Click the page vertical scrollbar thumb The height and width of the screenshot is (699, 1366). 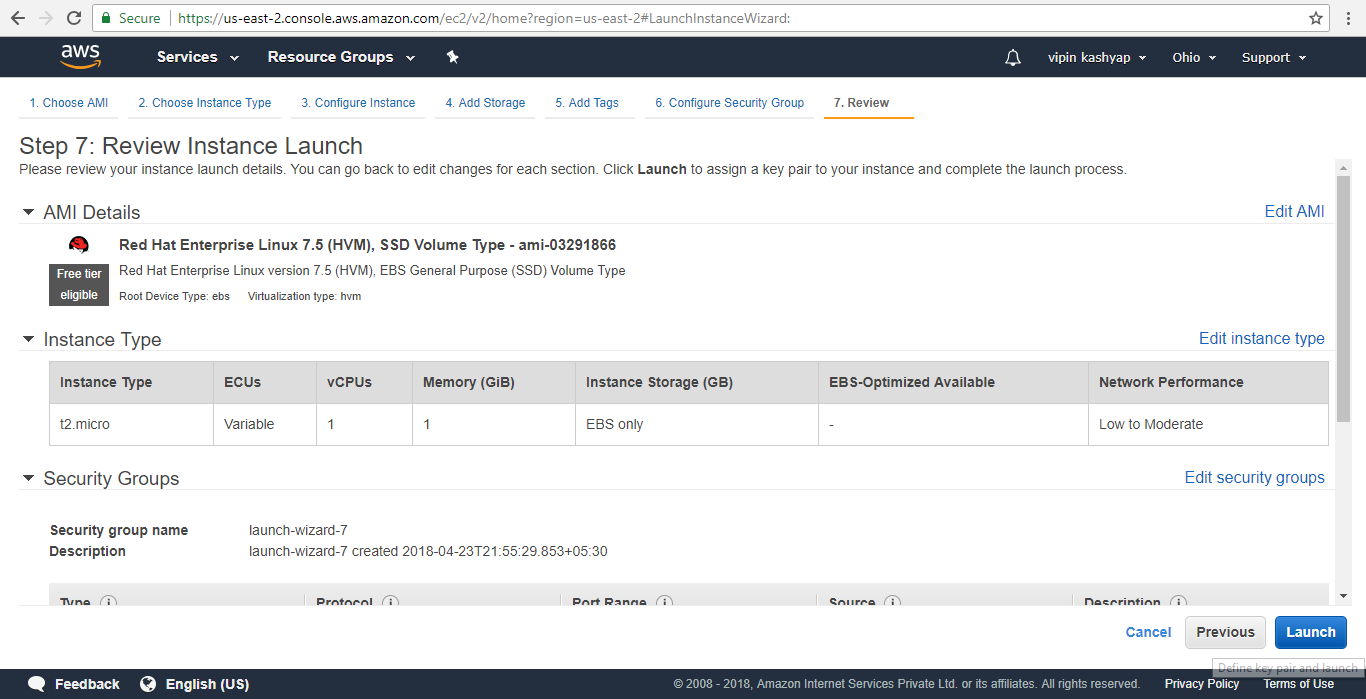tap(1343, 300)
